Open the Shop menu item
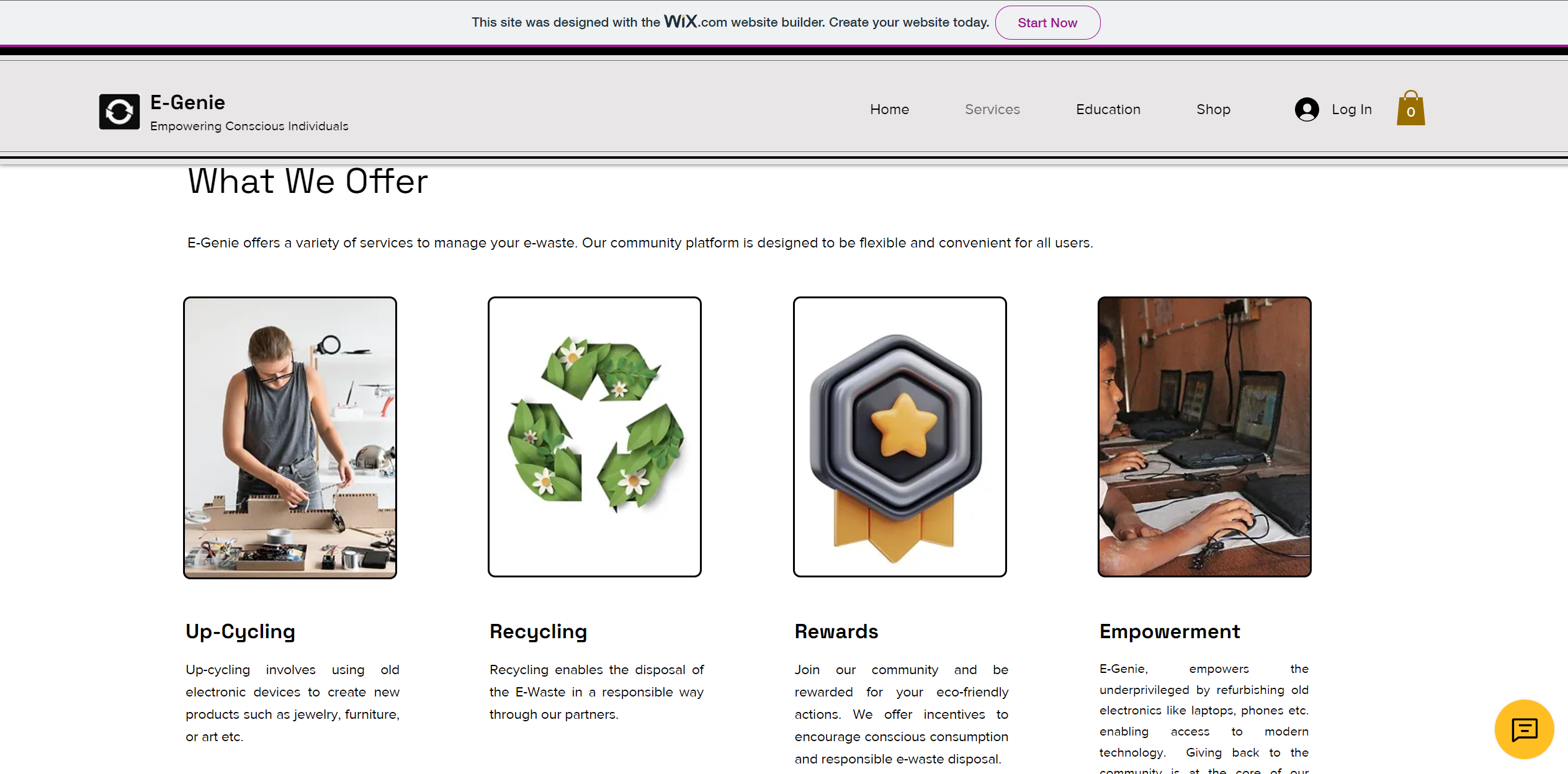 [1213, 110]
